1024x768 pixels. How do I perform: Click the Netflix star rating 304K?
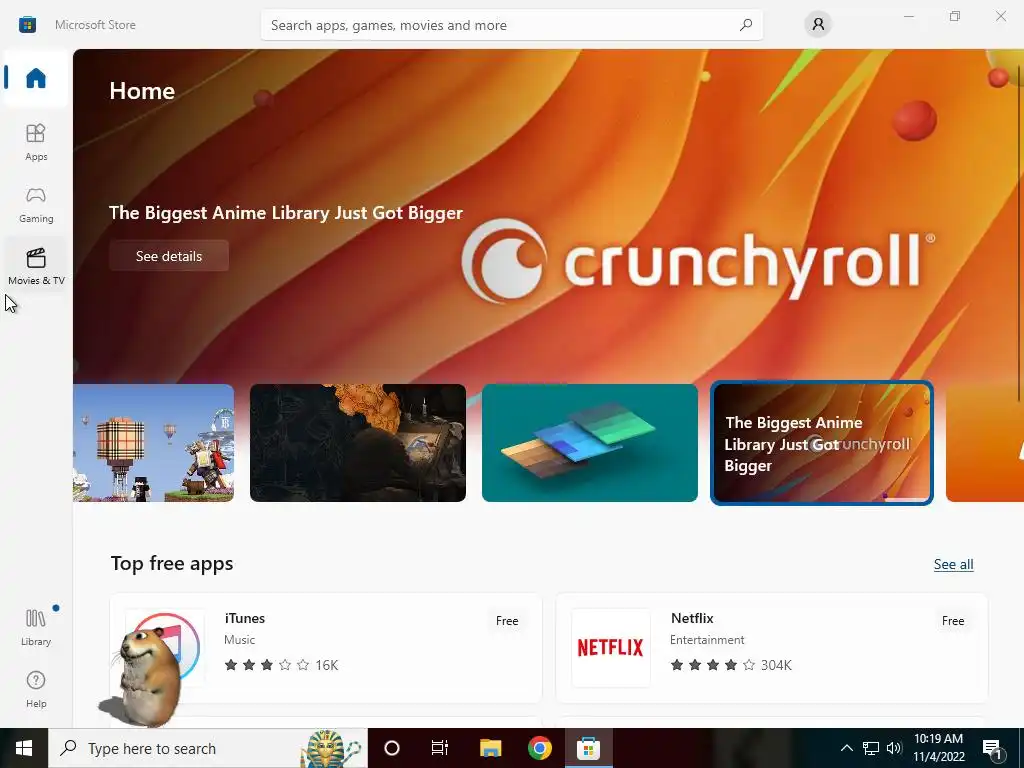(731, 665)
